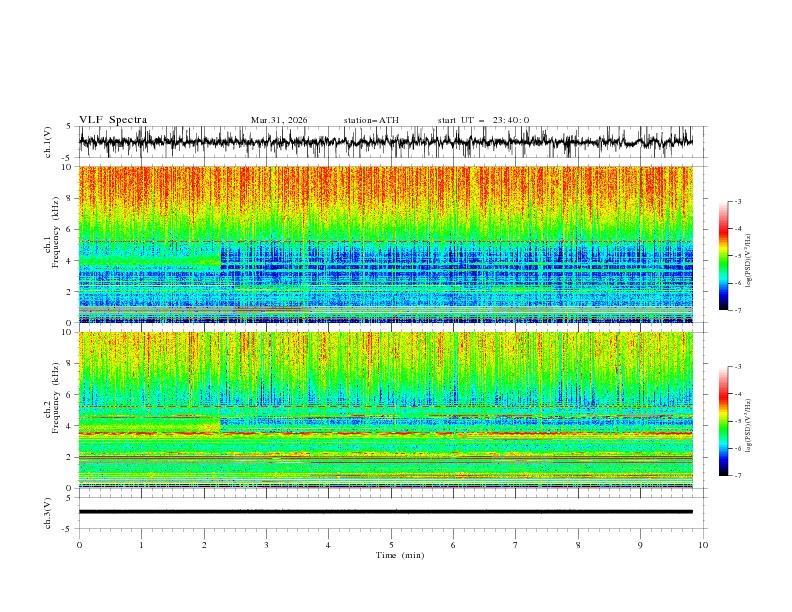Click tick label "6" on the Time axis

[x=453, y=545]
